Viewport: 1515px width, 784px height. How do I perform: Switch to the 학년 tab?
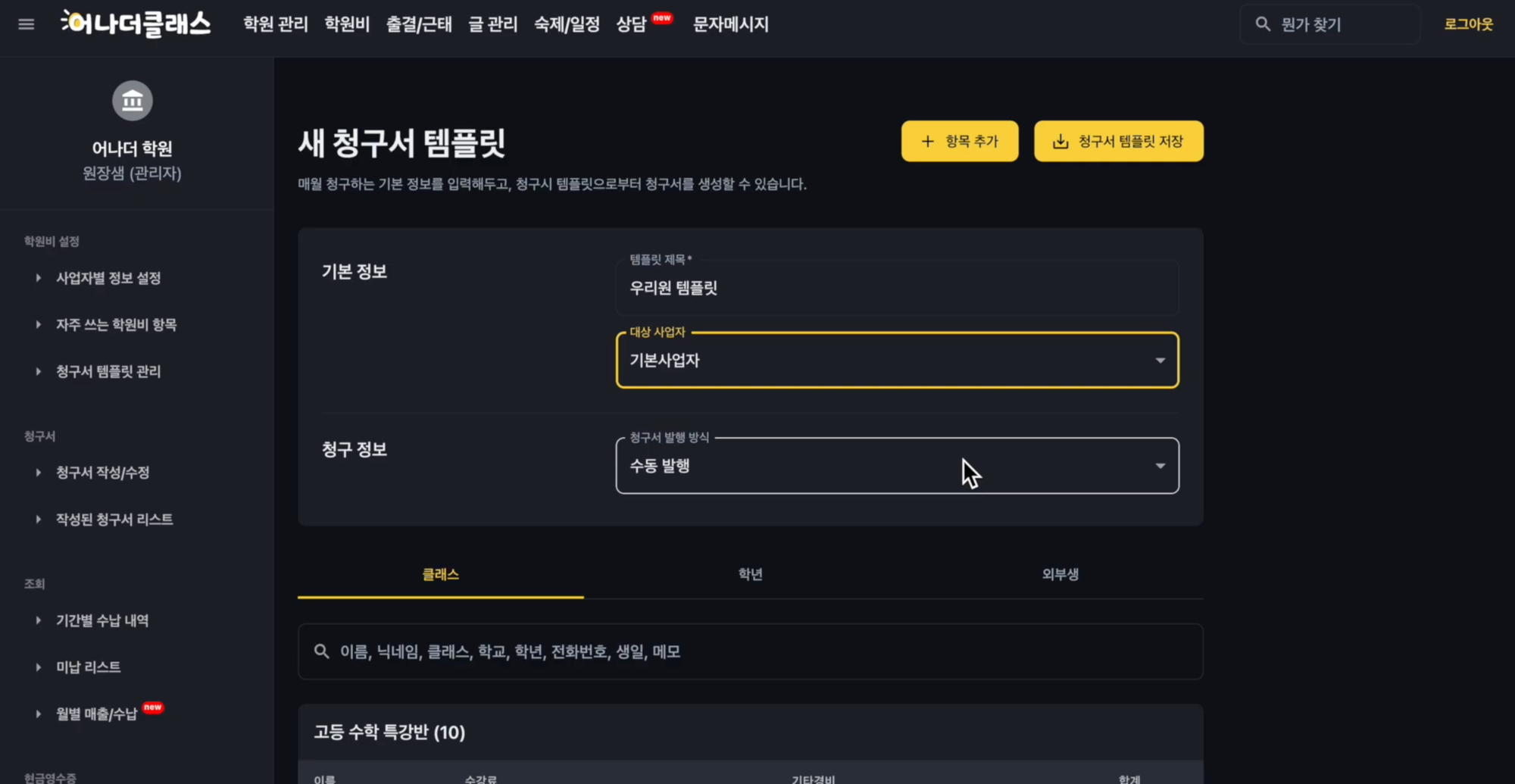pyautogui.click(x=751, y=575)
